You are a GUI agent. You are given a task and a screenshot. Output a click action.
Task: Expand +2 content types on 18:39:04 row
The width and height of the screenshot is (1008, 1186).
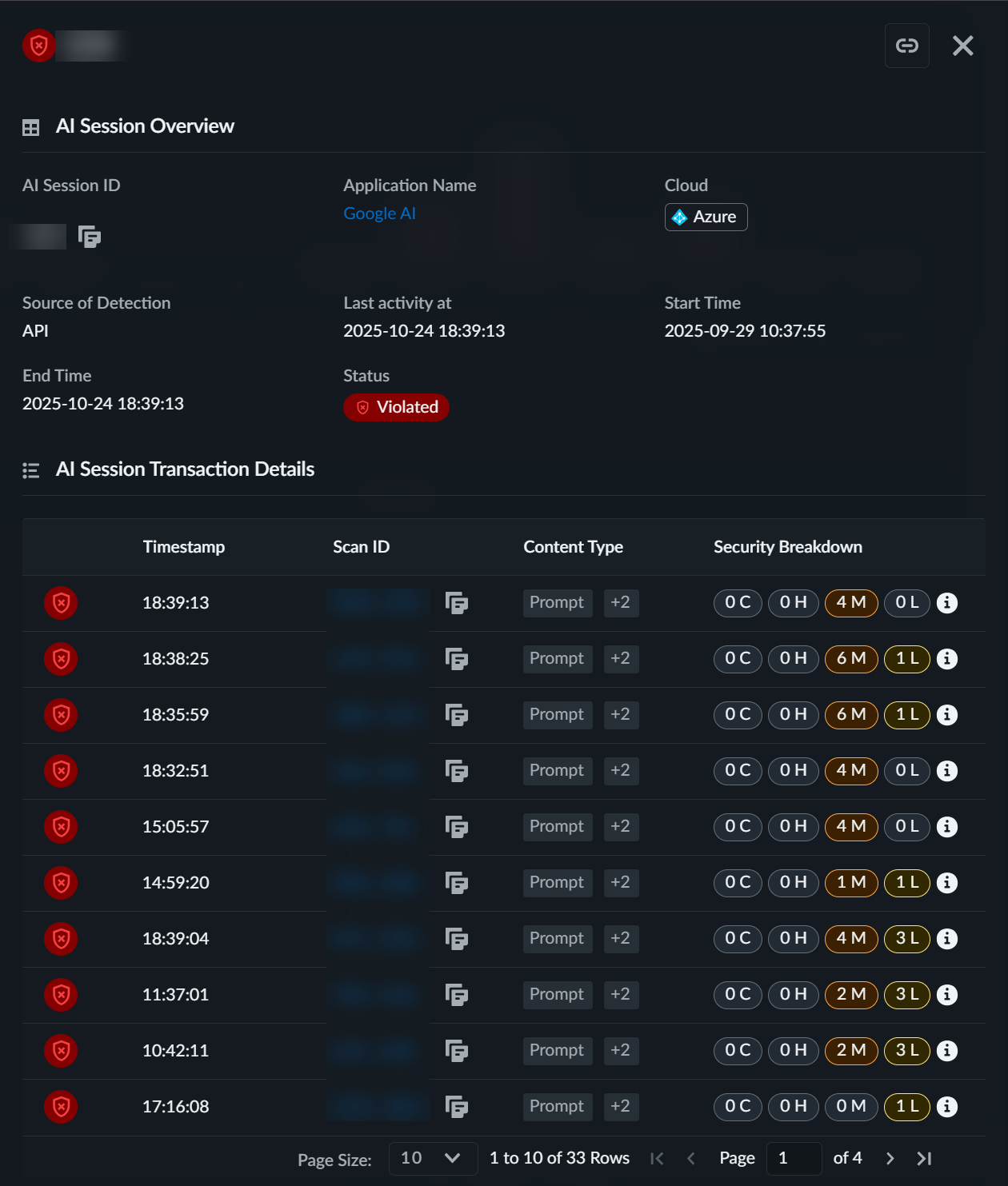tap(620, 939)
